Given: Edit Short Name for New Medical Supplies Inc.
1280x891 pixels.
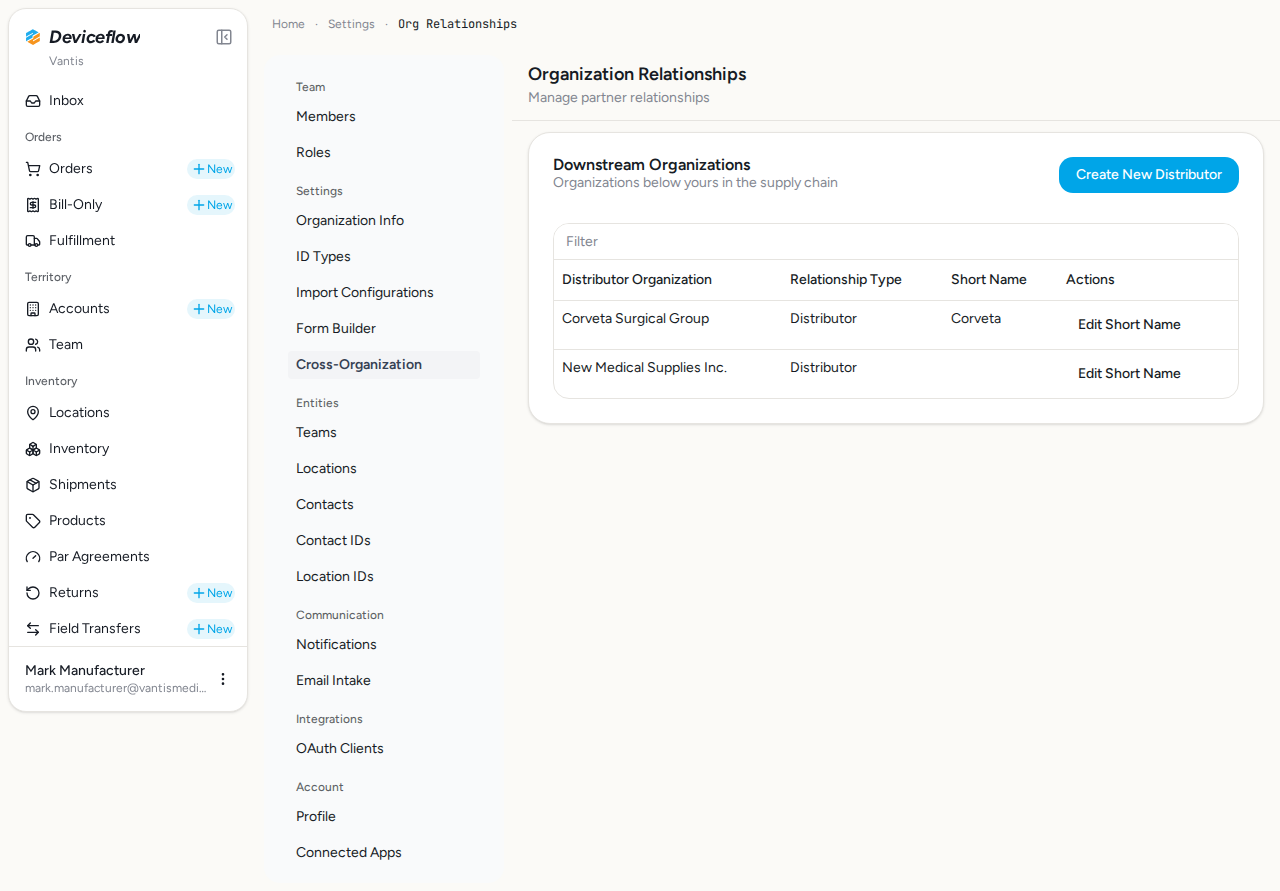Looking at the screenshot, I should click(x=1129, y=374).
